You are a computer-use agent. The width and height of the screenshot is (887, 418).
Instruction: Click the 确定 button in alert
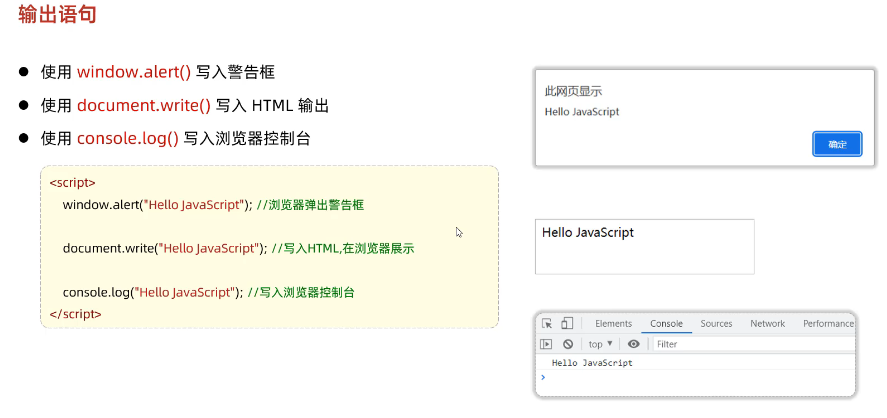[837, 144]
